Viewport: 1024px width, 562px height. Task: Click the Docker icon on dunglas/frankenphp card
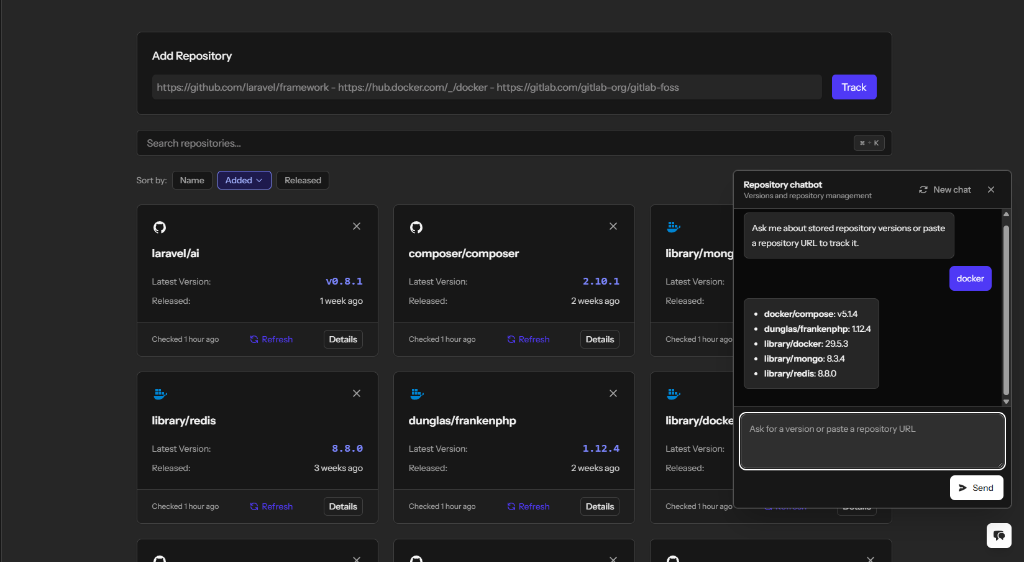[417, 394]
